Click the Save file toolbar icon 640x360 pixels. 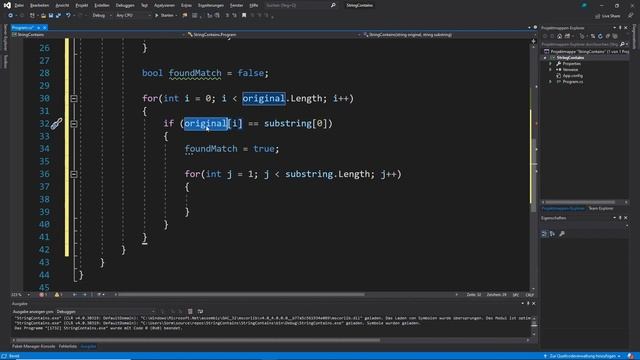point(51,16)
